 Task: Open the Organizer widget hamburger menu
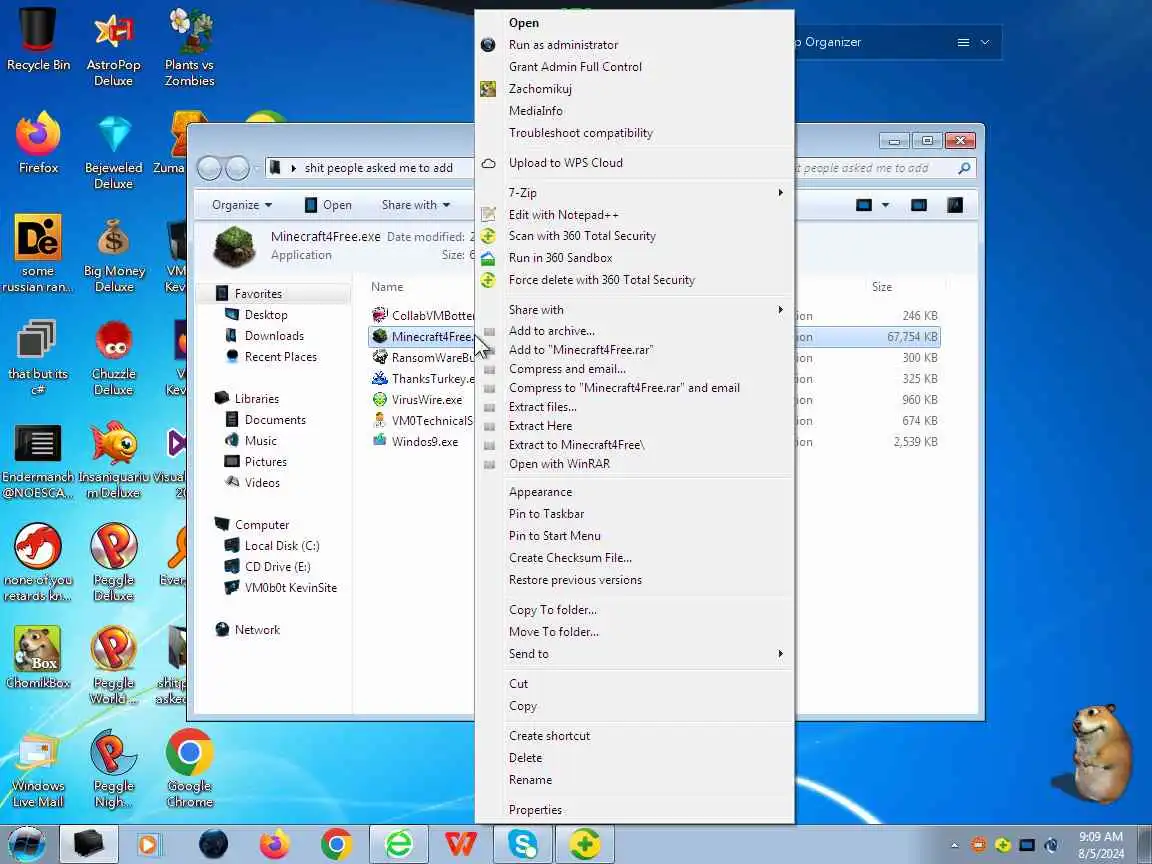(x=963, y=43)
